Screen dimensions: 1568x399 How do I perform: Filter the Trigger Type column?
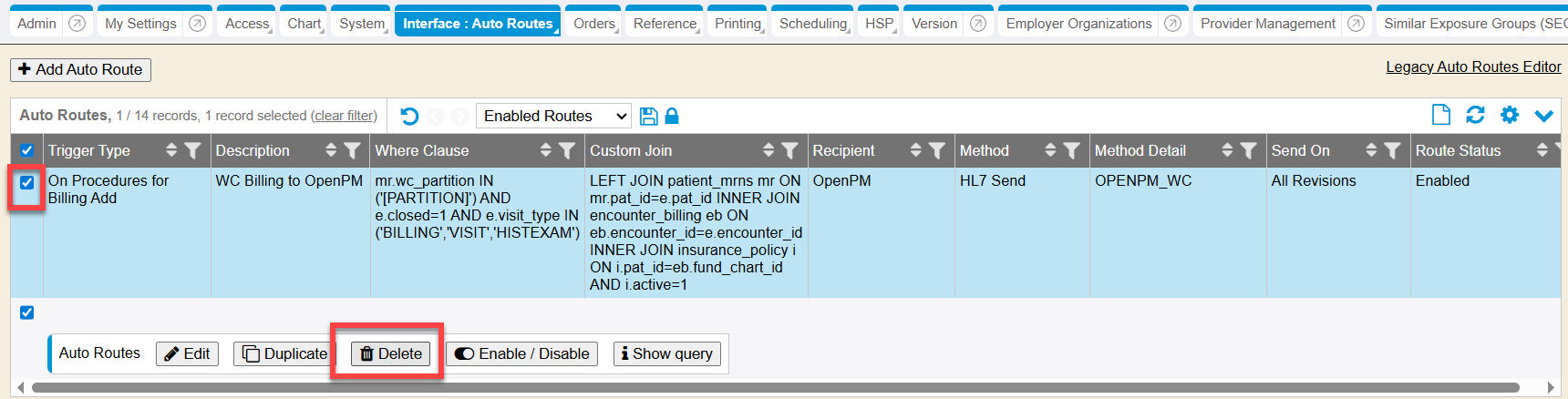192,150
